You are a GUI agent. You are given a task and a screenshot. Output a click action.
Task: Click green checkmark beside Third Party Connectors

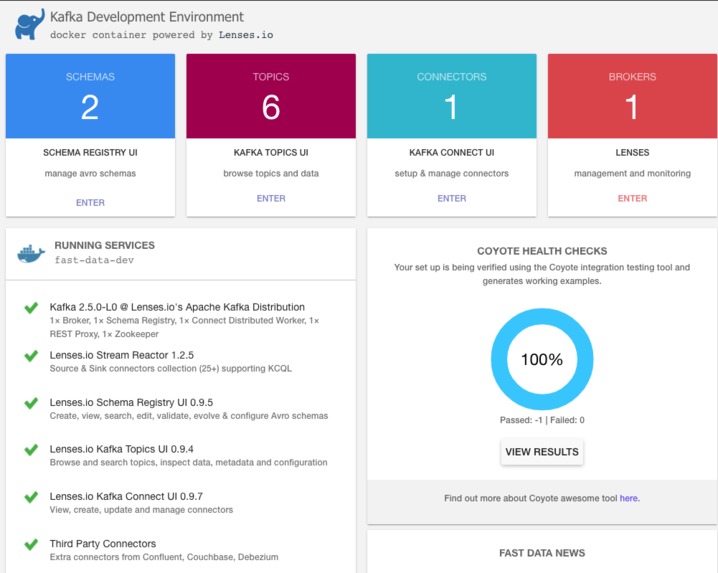[31, 544]
